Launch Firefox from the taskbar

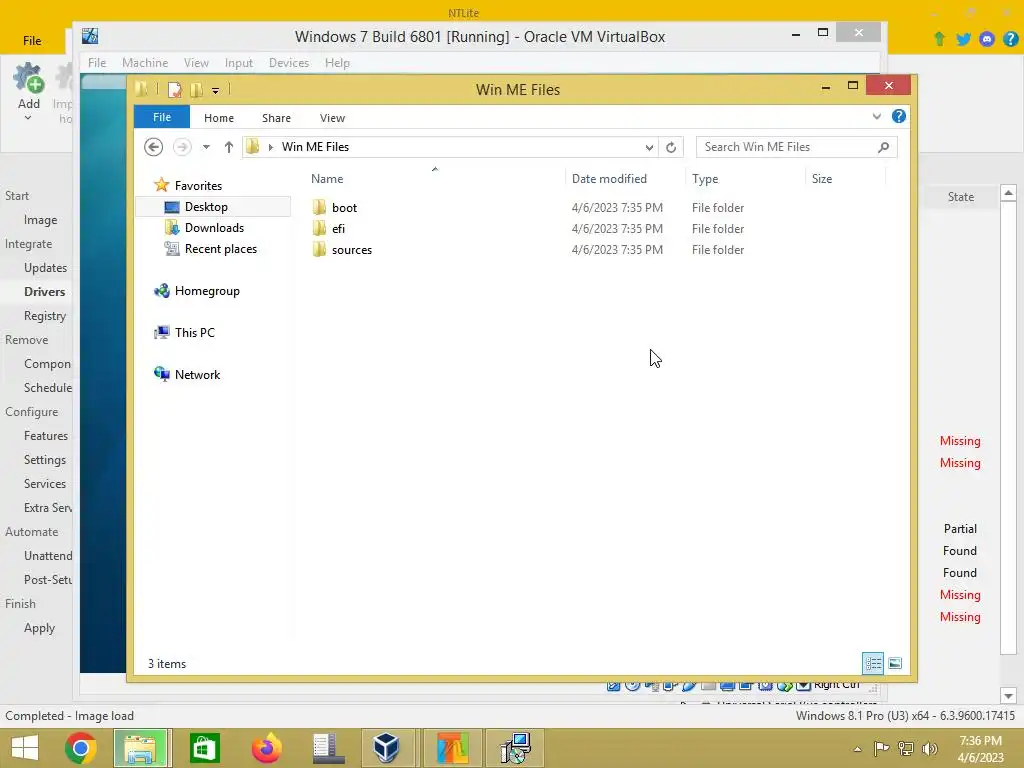266,748
